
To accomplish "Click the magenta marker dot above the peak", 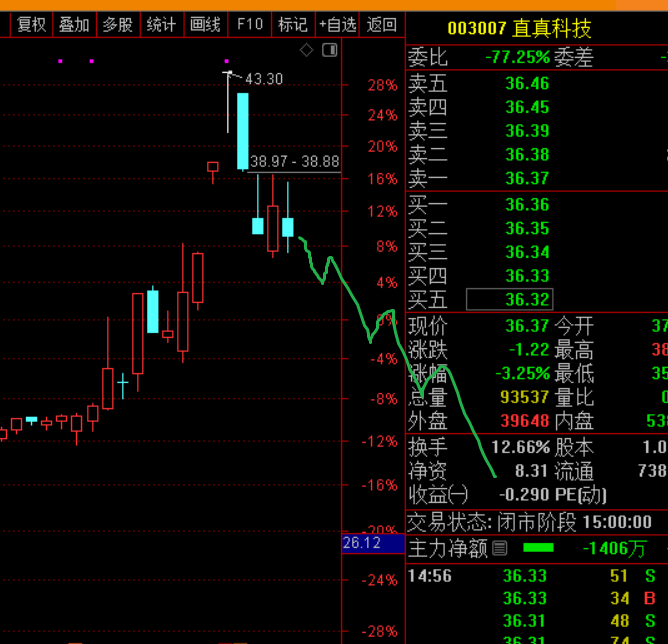I will pos(227,61).
